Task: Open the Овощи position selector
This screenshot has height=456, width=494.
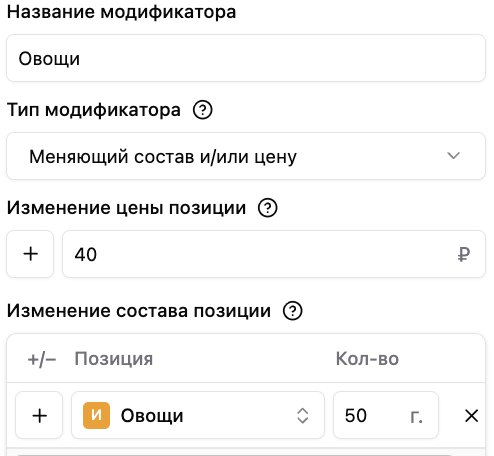Action: (x=198, y=415)
